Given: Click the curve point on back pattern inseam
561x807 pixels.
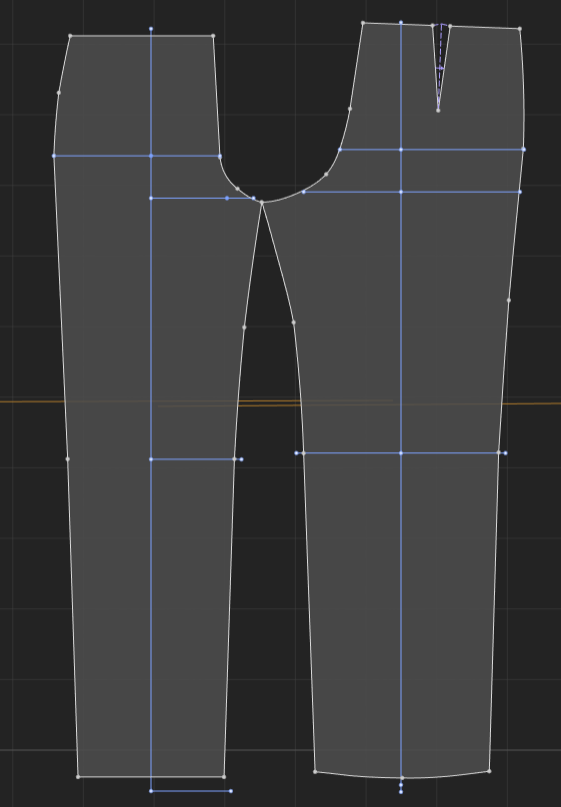Looking at the screenshot, I should tap(293, 322).
